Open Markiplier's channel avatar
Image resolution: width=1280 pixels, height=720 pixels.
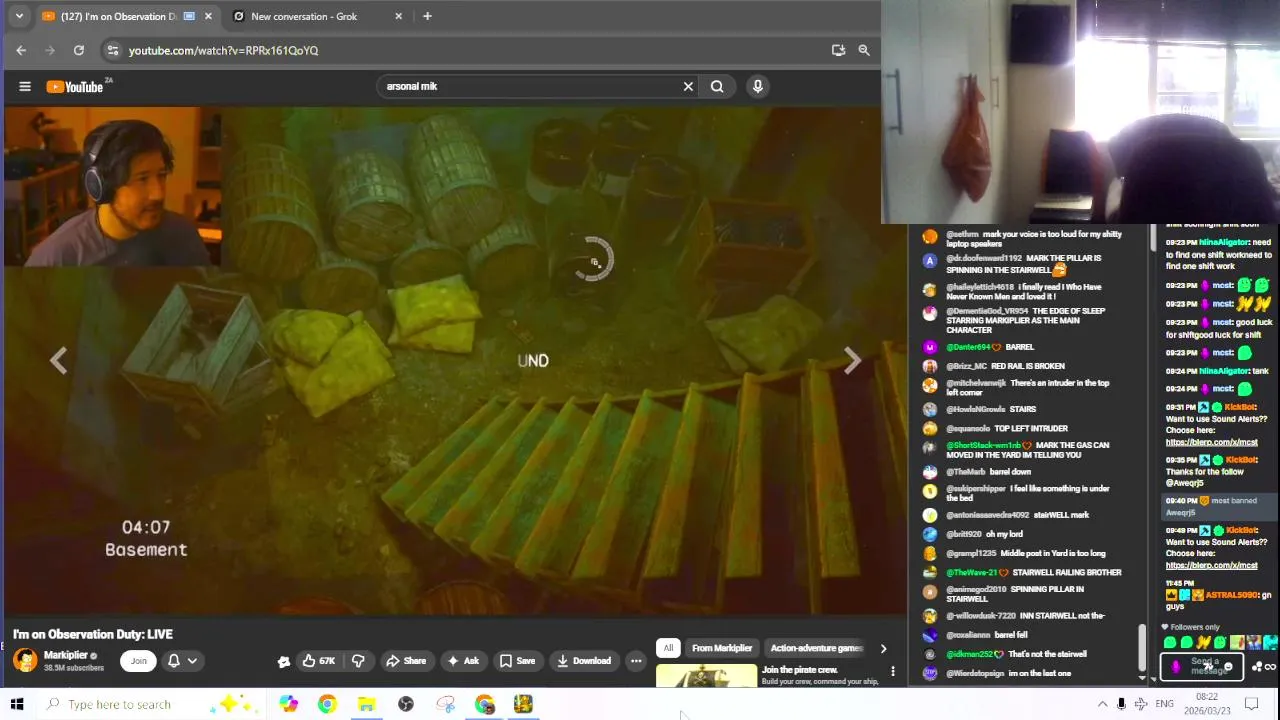pyautogui.click(x=25, y=660)
